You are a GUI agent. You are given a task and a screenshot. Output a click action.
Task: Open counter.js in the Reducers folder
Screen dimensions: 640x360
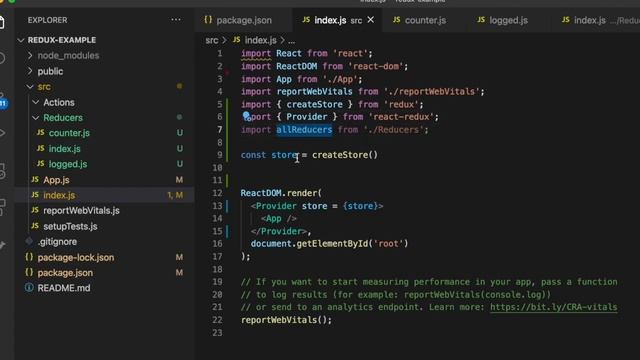(69, 133)
